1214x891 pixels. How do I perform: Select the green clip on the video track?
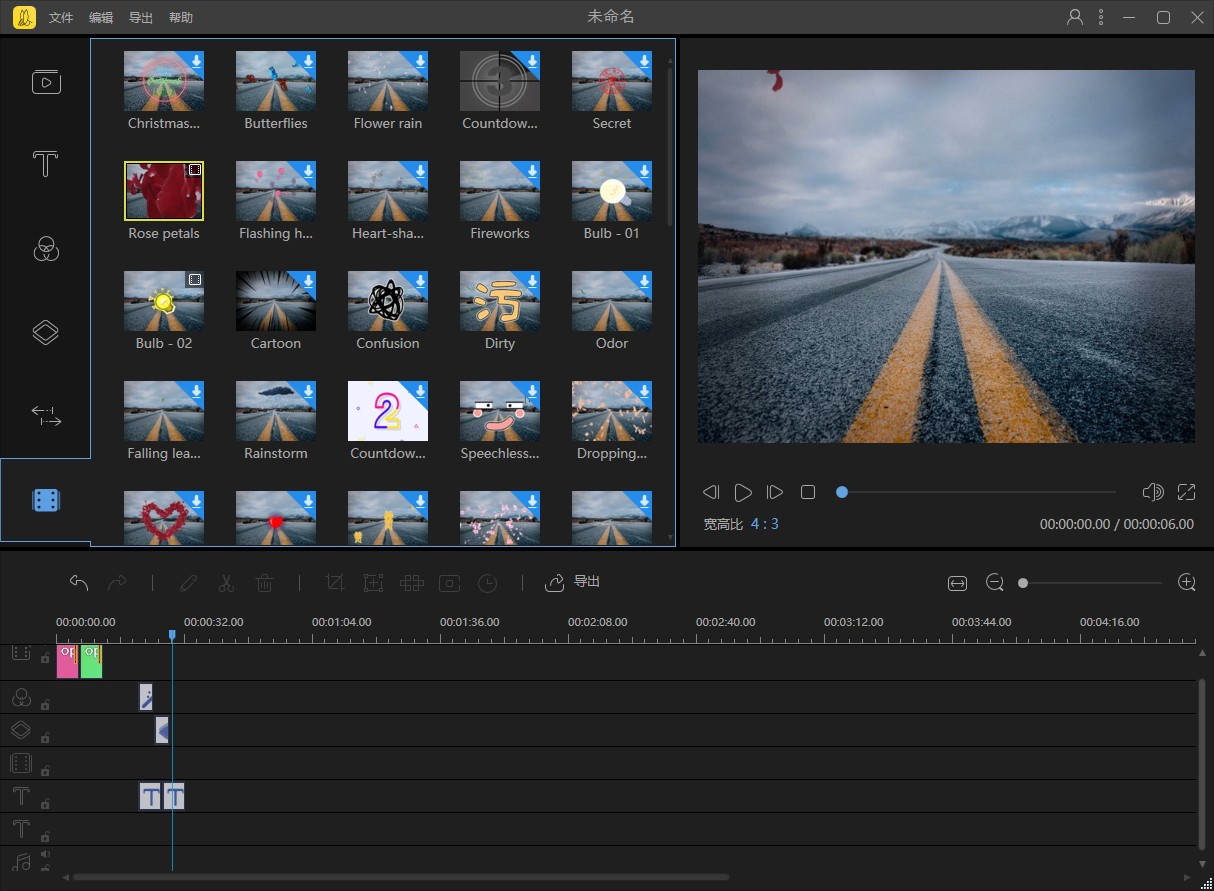coord(91,662)
